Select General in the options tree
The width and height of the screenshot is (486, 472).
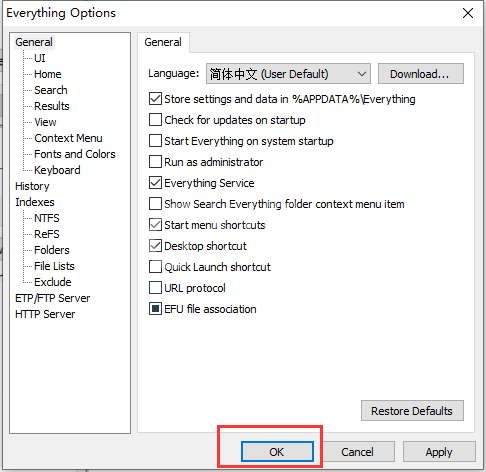click(34, 42)
